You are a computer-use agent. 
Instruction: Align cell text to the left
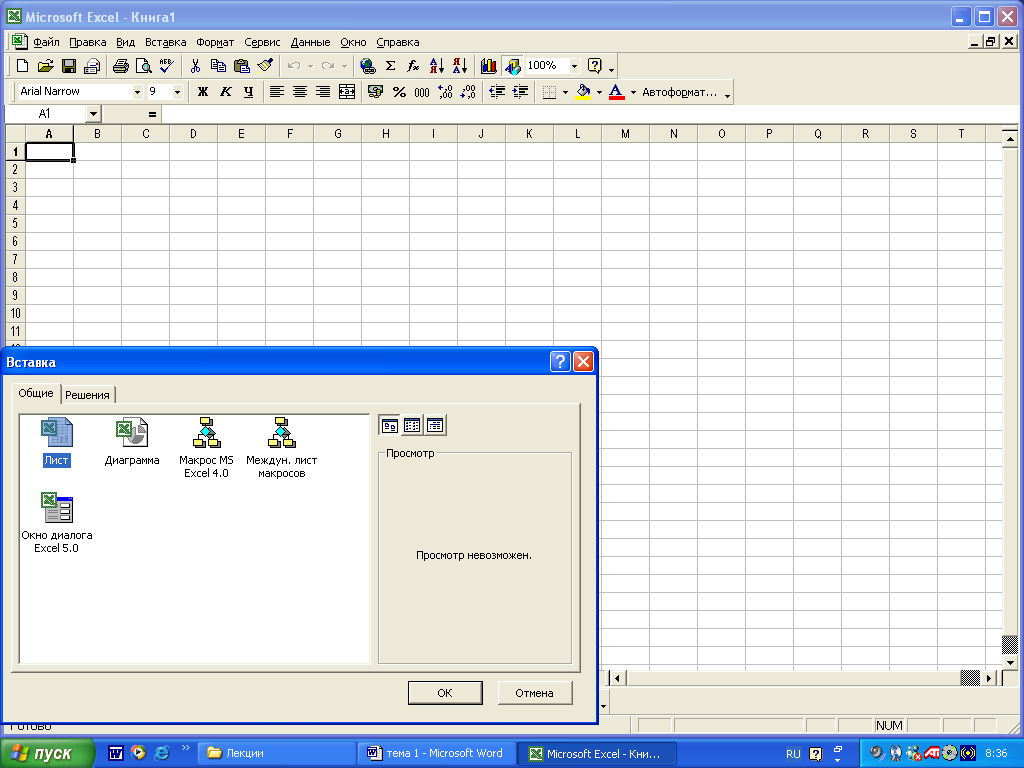coord(276,91)
